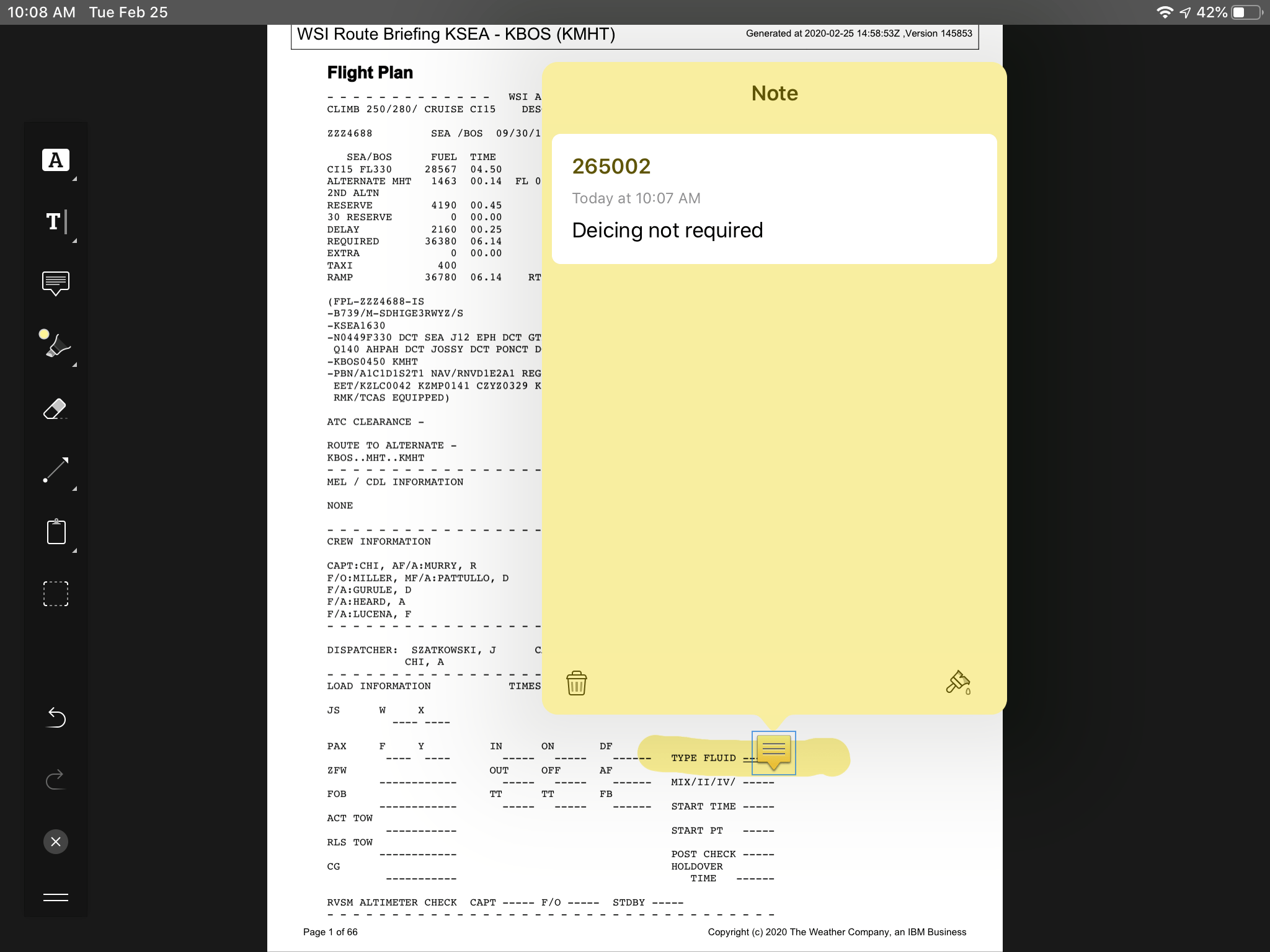
Task: Undo the last annotation
Action: 55,717
